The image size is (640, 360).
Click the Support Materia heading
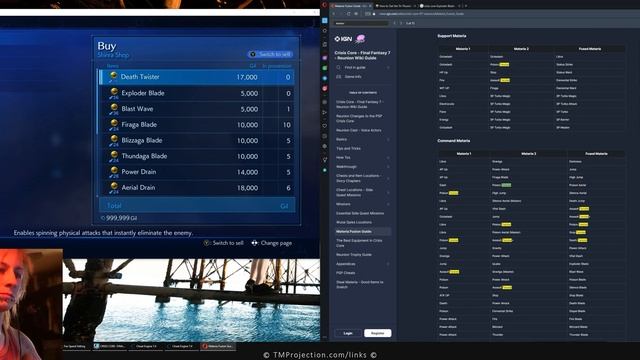click(x=452, y=36)
